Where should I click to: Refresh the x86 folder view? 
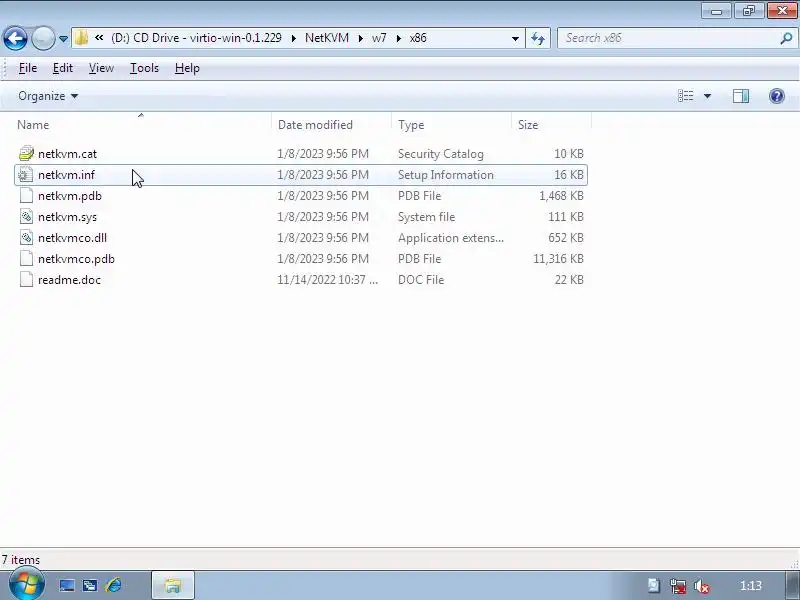click(538, 38)
